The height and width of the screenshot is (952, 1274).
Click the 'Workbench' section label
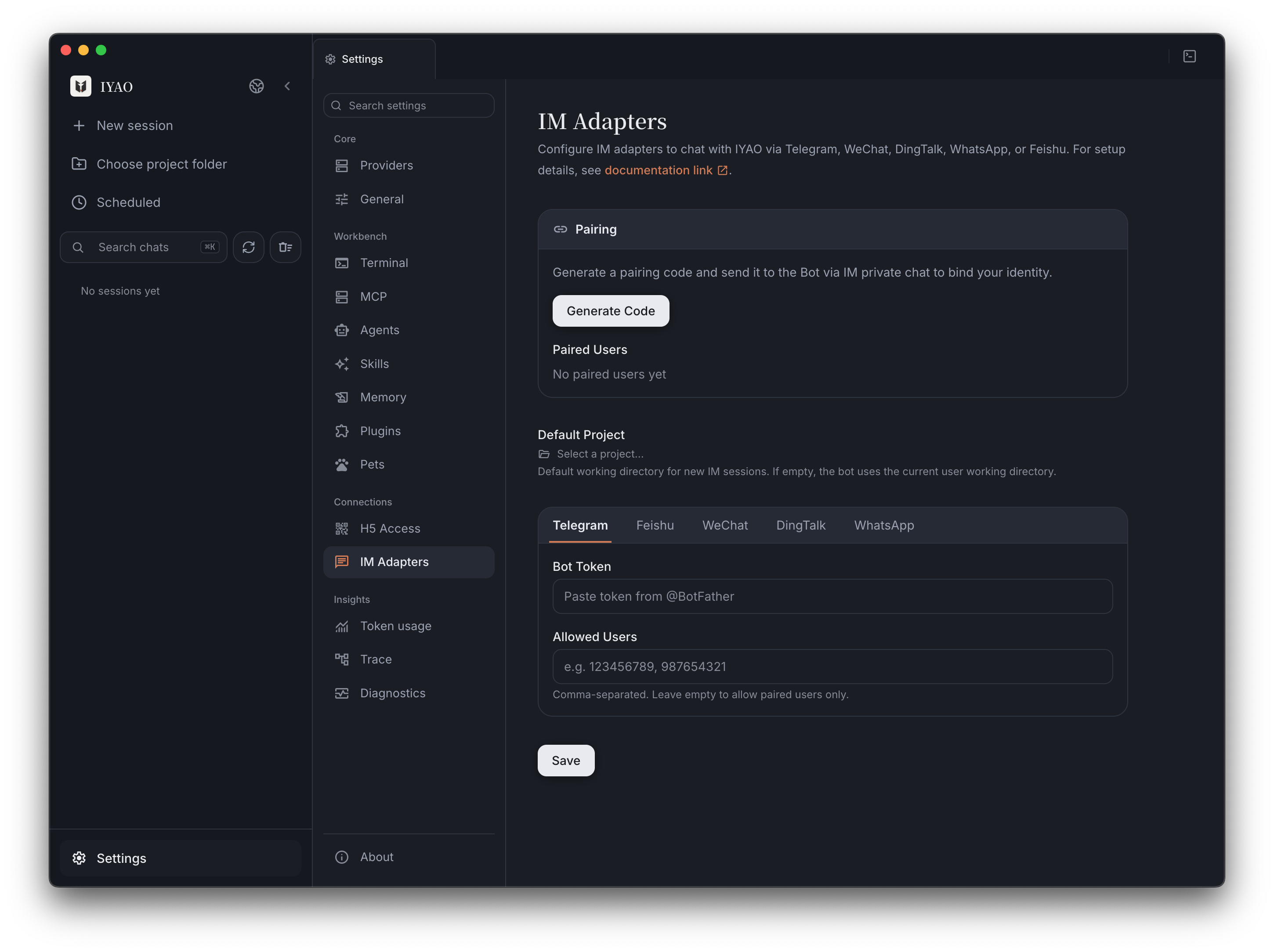[360, 237]
